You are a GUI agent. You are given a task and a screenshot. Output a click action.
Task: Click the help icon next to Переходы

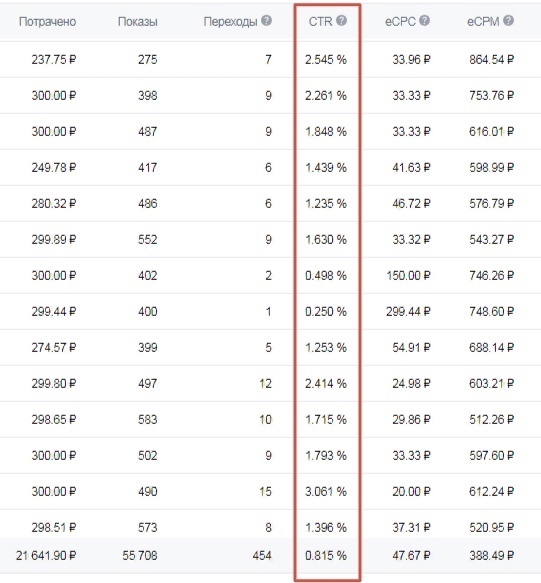pos(266,21)
